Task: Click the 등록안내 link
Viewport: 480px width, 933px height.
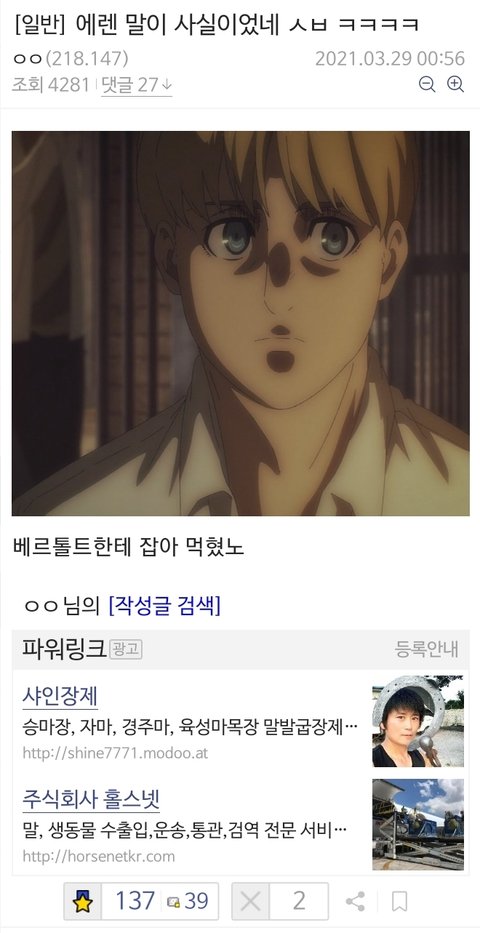Action: click(426, 649)
